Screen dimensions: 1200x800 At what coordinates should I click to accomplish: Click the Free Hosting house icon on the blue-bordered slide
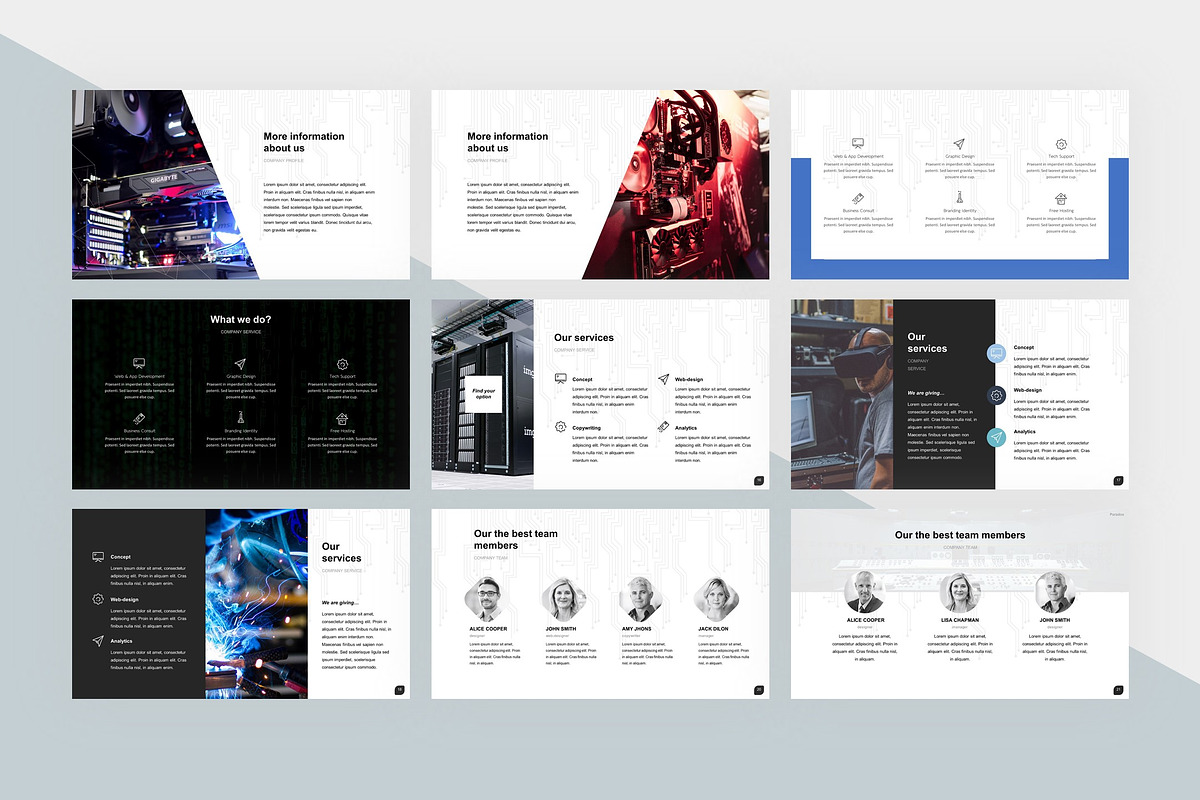point(1061,199)
